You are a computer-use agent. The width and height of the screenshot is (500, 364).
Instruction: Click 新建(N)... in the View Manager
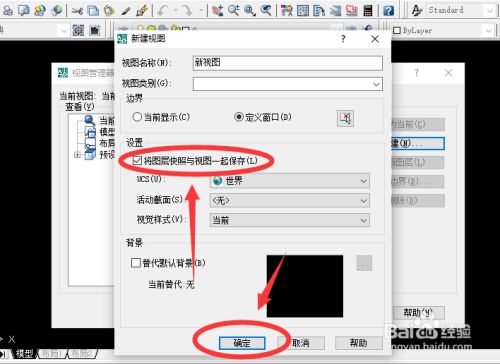click(417, 144)
